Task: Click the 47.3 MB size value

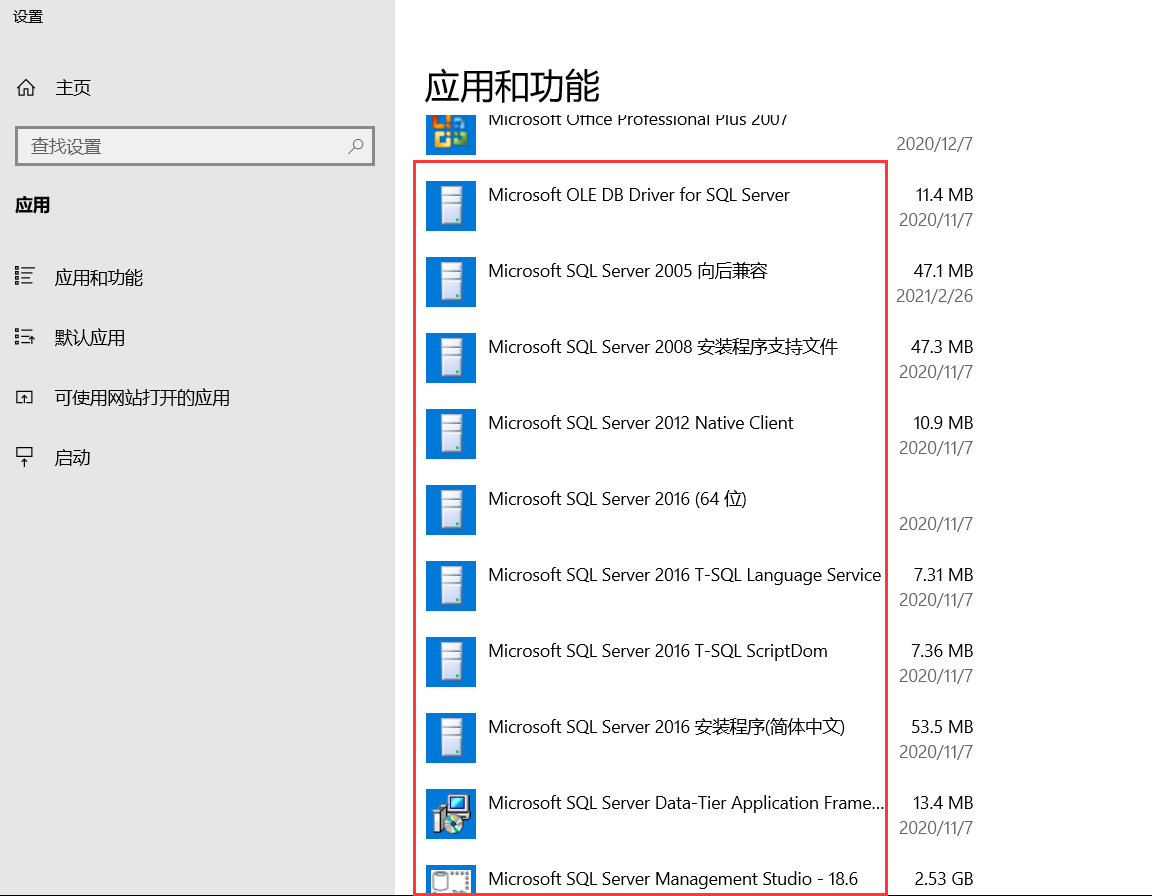Action: pos(942,347)
